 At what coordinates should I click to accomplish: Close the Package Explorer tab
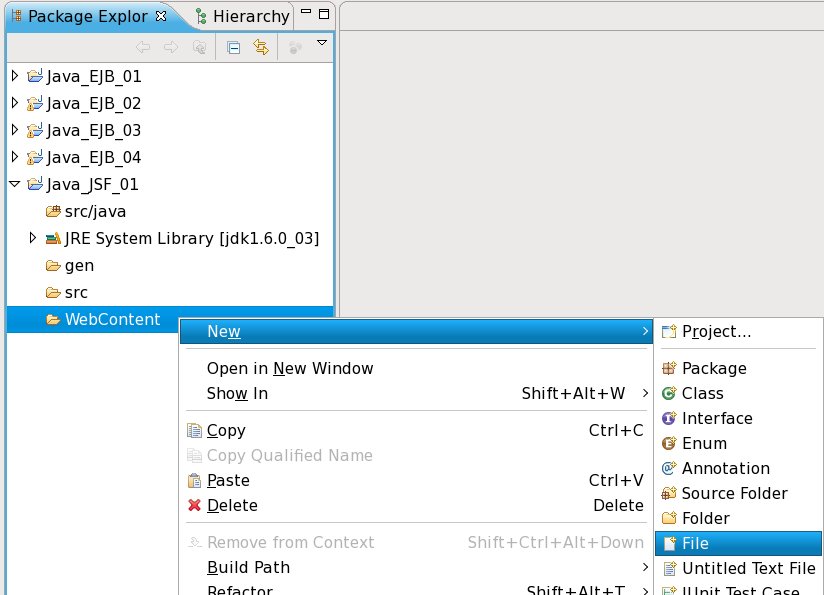pos(161,16)
